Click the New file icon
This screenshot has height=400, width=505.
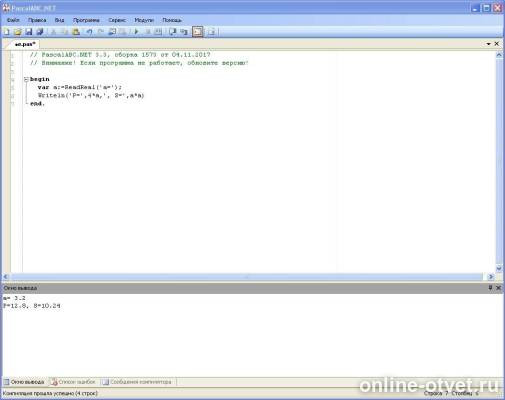pyautogui.click(x=7, y=32)
